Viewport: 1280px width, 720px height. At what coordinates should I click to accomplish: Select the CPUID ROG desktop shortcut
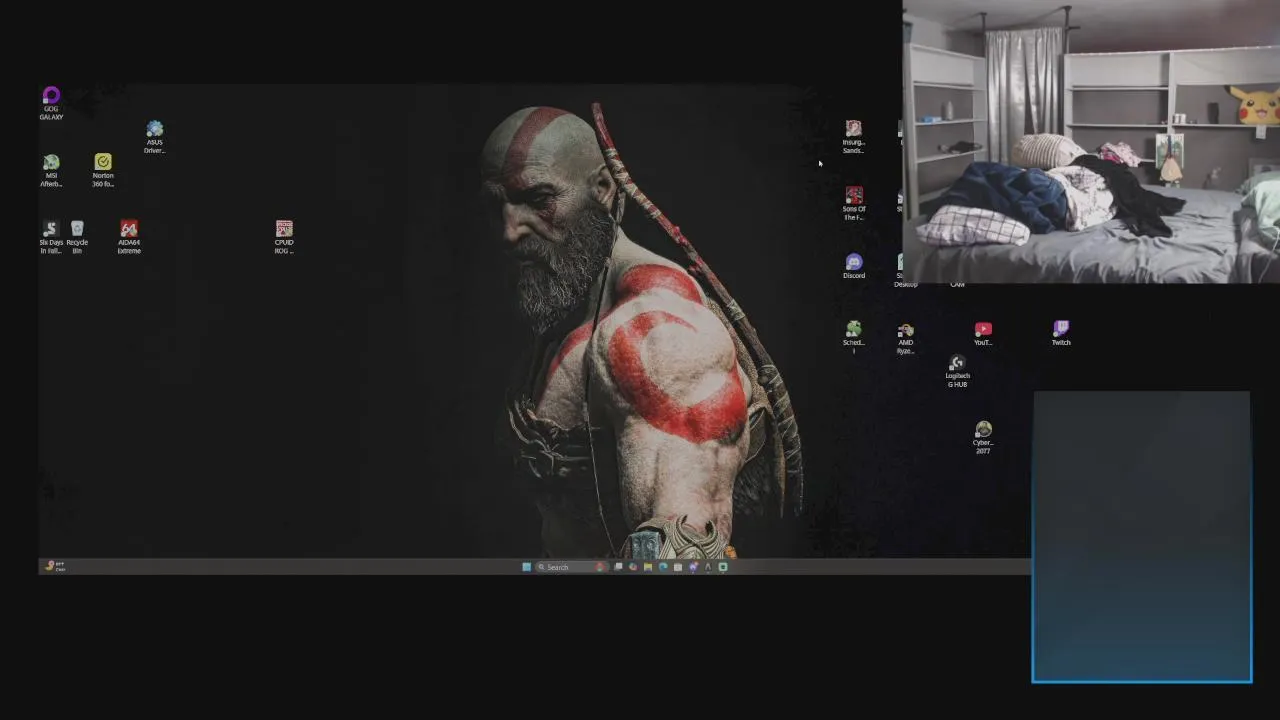[284, 237]
